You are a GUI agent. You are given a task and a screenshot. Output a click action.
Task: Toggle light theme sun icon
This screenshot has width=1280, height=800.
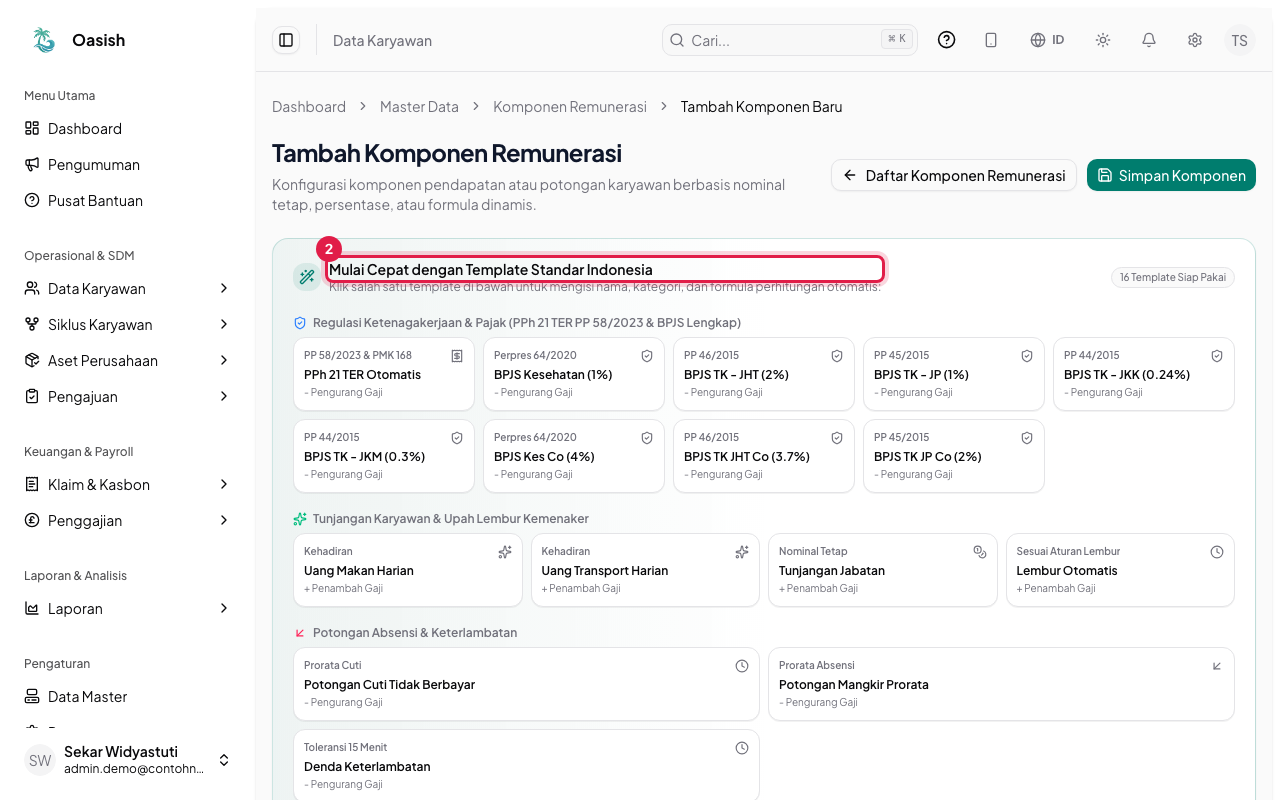(1103, 40)
